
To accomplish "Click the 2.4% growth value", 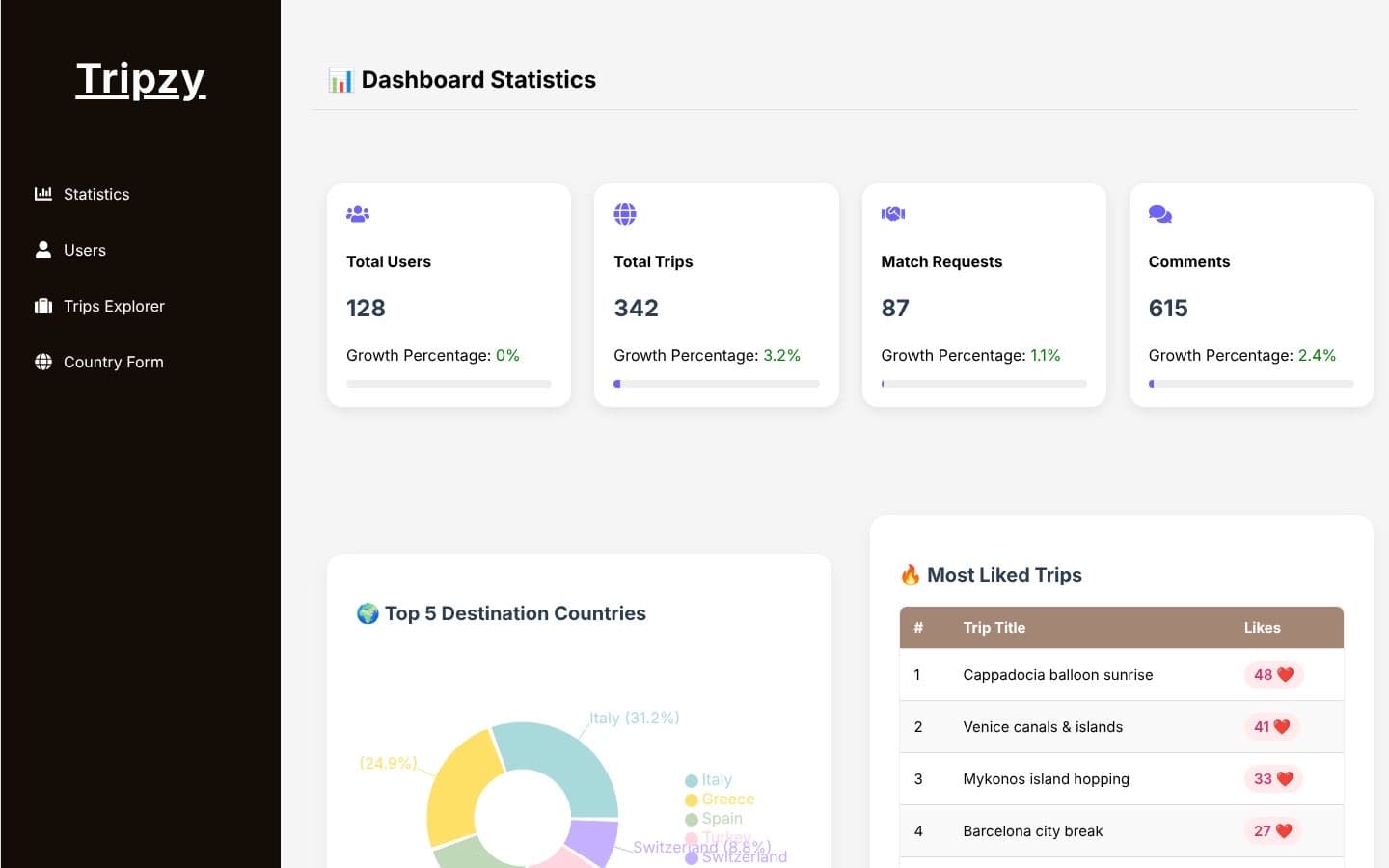I will click(1317, 355).
